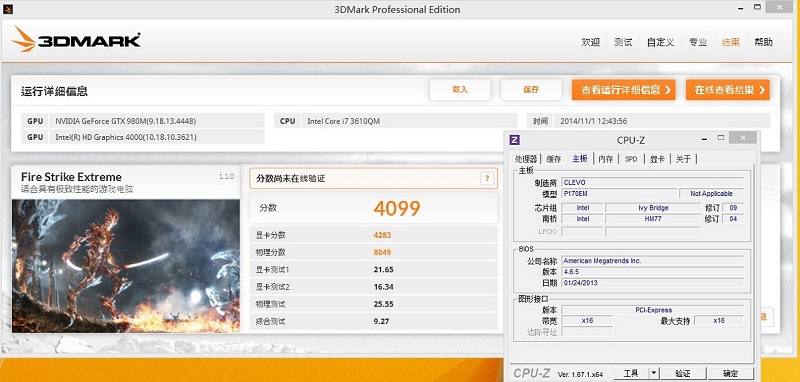Click the 21.65 graphics test 1 value
The width and height of the screenshot is (800, 382).
383,270
